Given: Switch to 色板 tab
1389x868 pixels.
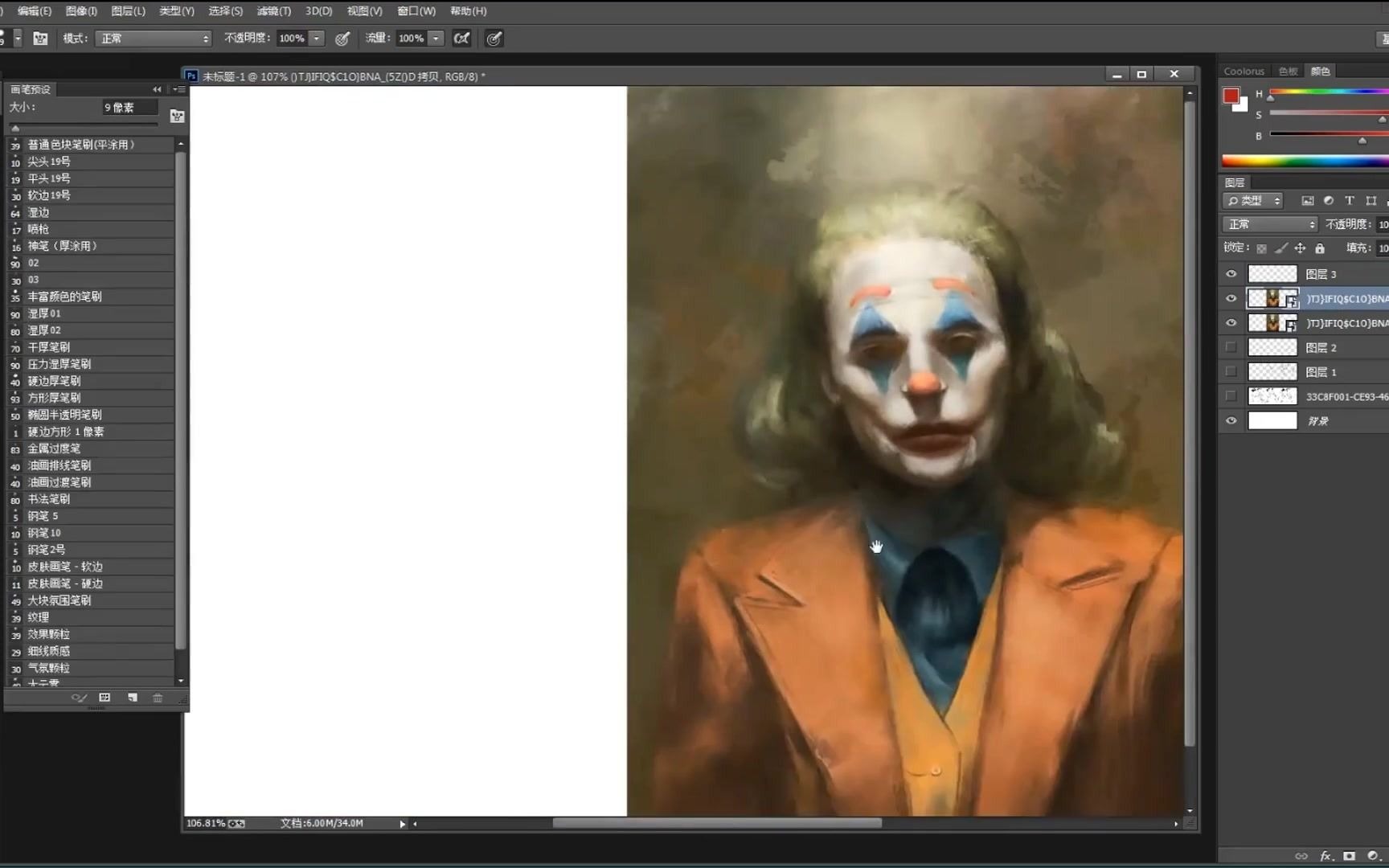Looking at the screenshot, I should tap(1288, 71).
